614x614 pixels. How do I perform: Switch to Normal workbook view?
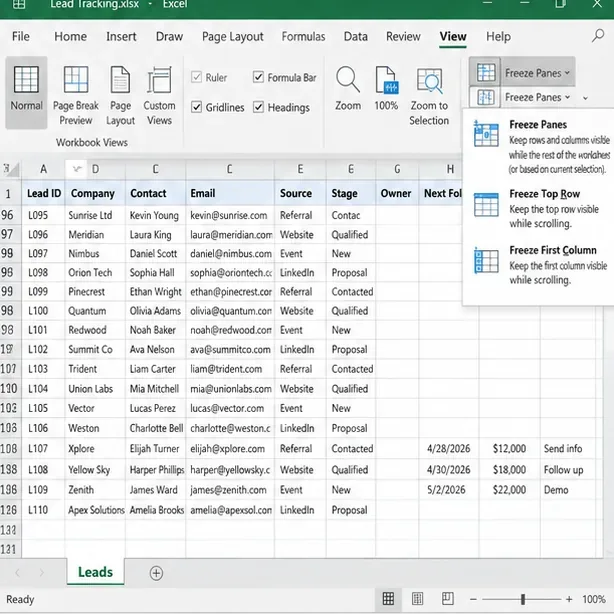click(26, 92)
